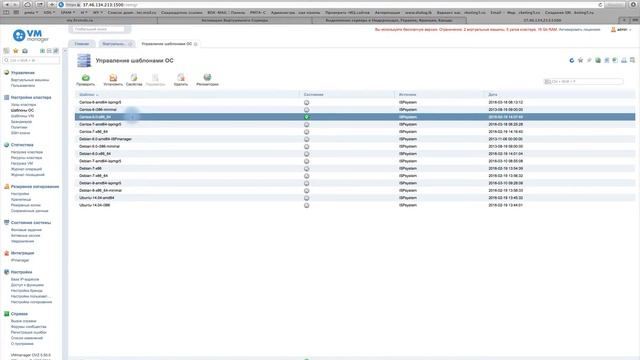Switch to the Виртуальные машины tab
This screenshot has width=640, height=360.
tap(114, 44)
